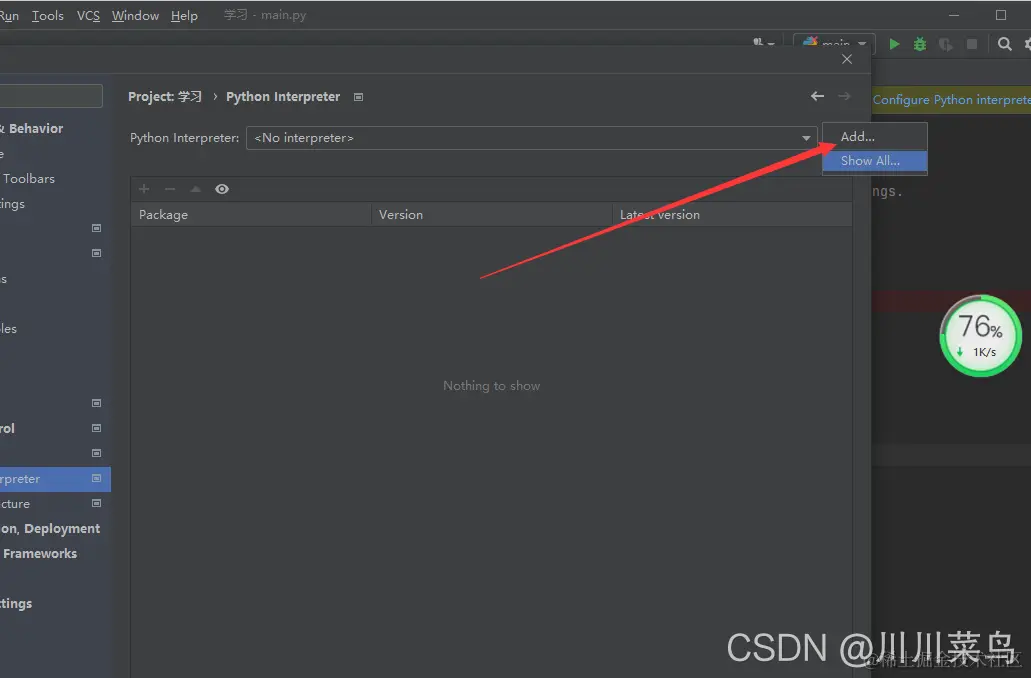Click the Configure Python interpreter link

click(951, 99)
